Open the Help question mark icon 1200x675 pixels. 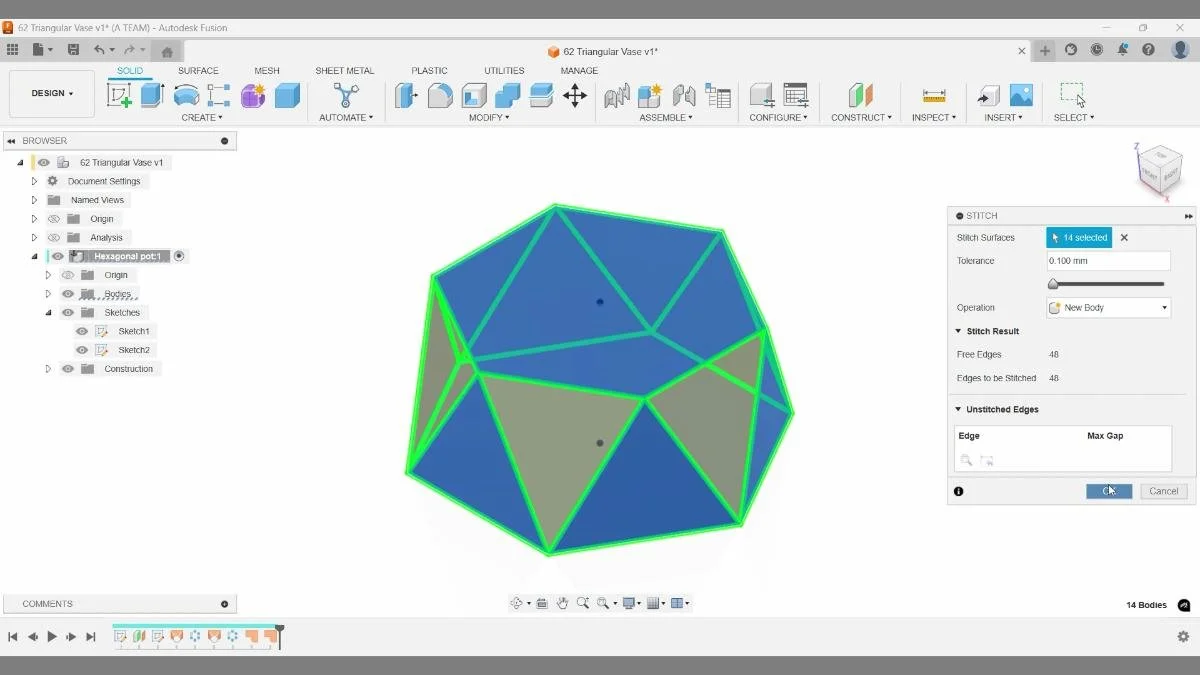point(1149,50)
